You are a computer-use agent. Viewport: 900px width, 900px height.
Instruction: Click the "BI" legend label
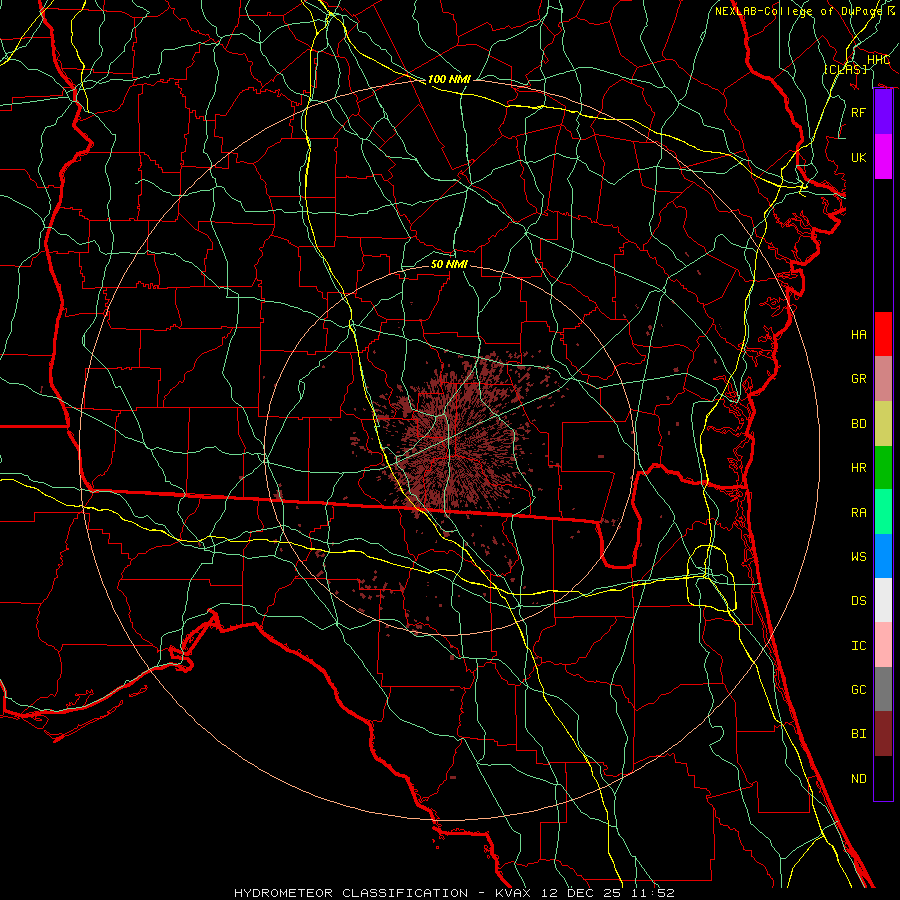pos(858,734)
